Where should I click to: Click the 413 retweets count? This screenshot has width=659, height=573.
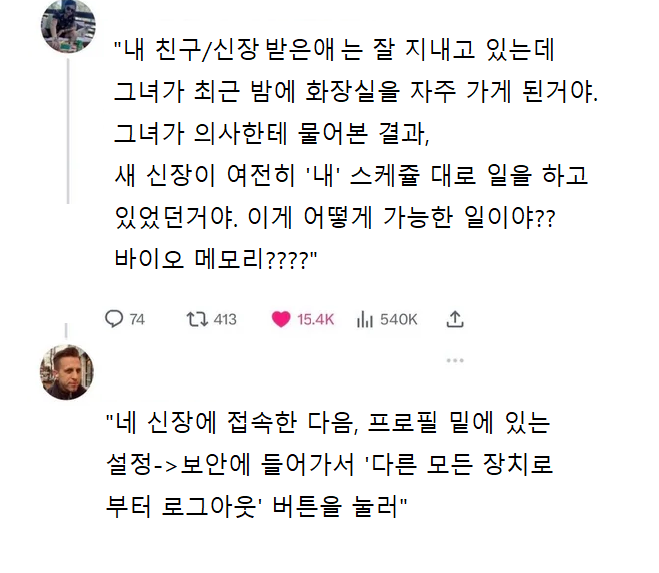(225, 319)
